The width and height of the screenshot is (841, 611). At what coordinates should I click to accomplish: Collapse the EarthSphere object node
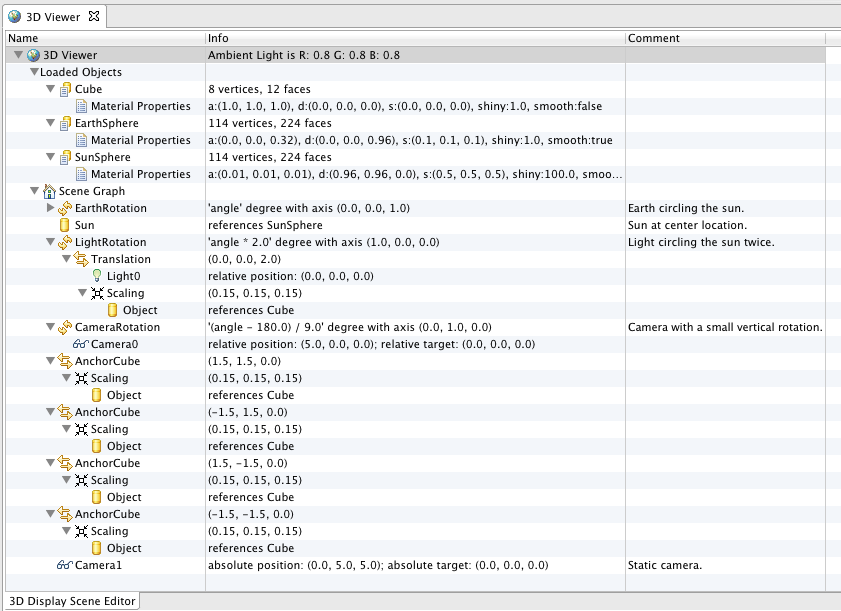(50, 123)
